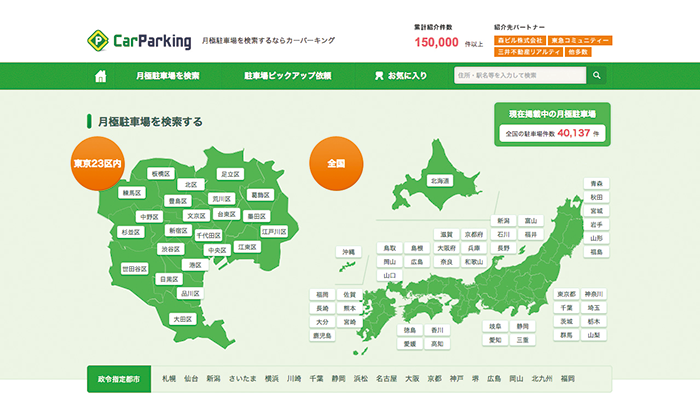Open the 他多数 partner tag
The width and height of the screenshot is (700, 419).
578,51
